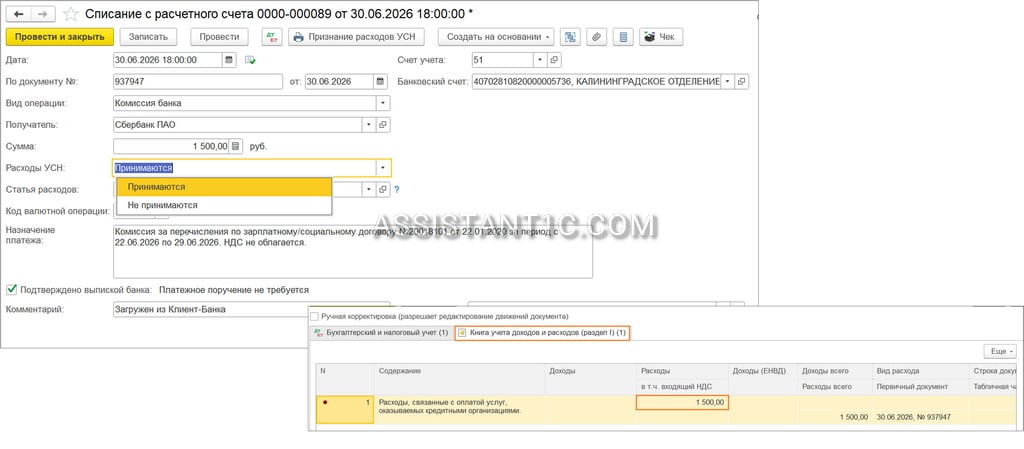This screenshot has height=449, width=1024.
Task: Open calendar for the 'от' date
Action: pos(380,82)
